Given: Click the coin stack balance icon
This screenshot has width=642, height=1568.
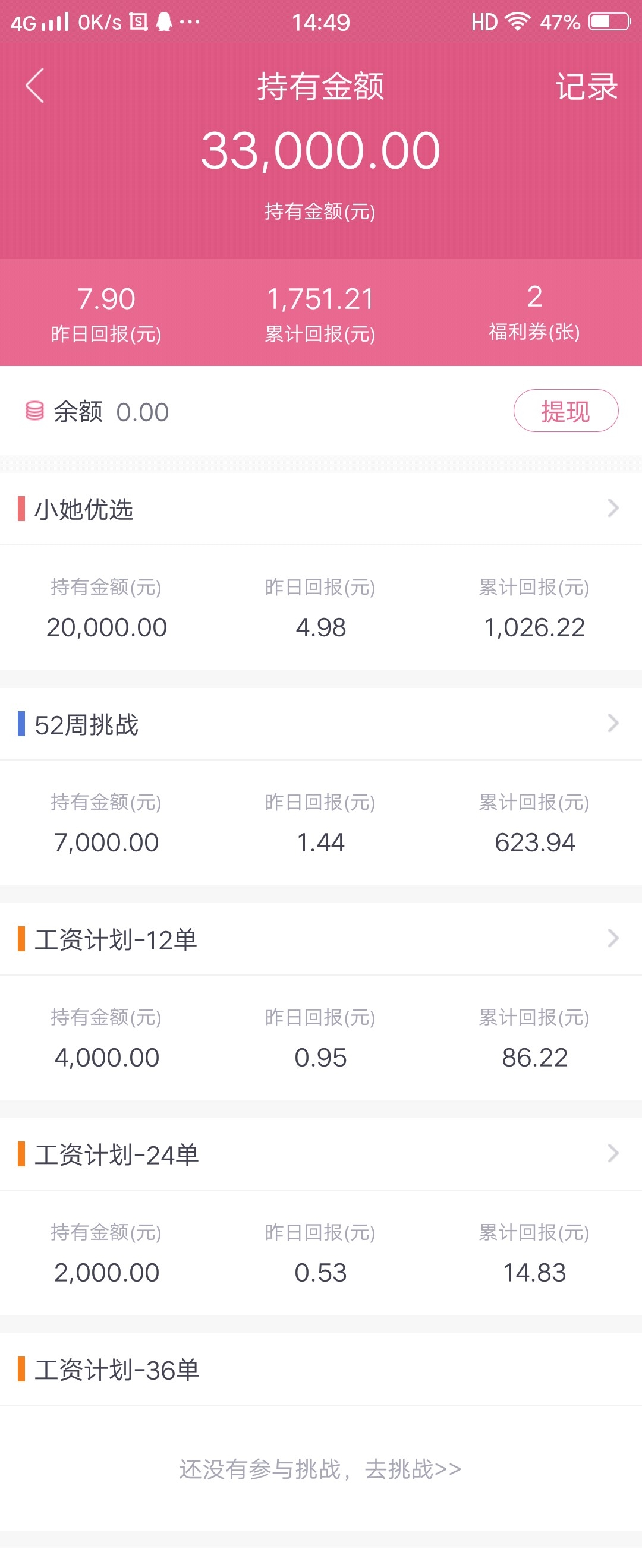Looking at the screenshot, I should 34,411.
